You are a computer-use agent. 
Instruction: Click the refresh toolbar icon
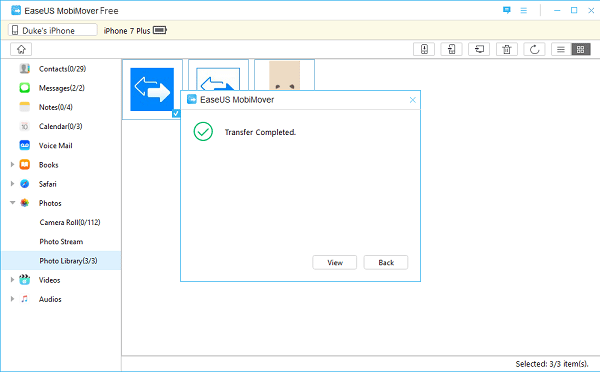pyautogui.click(x=535, y=49)
